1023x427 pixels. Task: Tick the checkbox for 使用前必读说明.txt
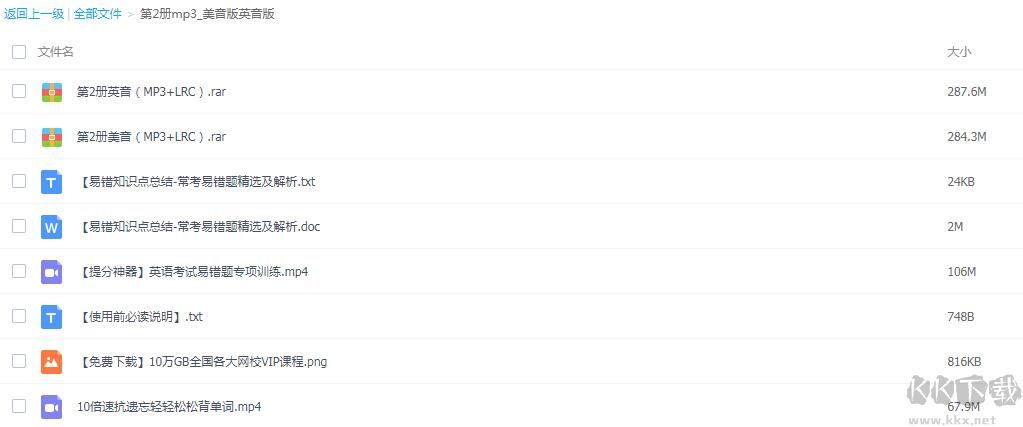tap(19, 316)
